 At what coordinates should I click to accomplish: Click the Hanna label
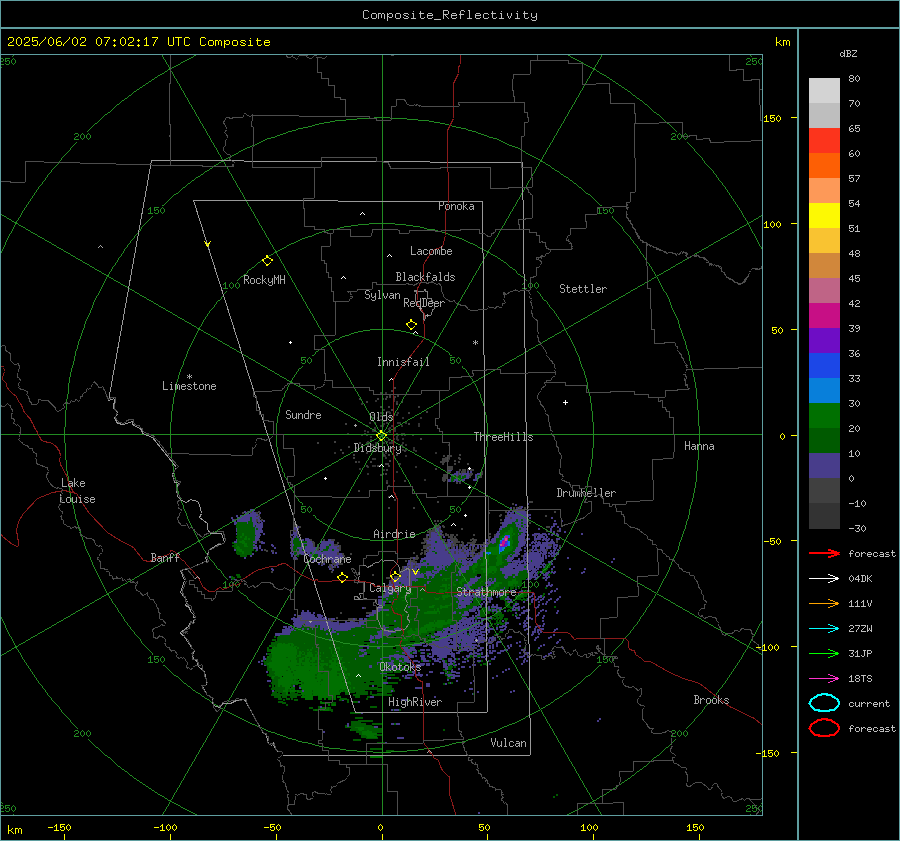[699, 446]
